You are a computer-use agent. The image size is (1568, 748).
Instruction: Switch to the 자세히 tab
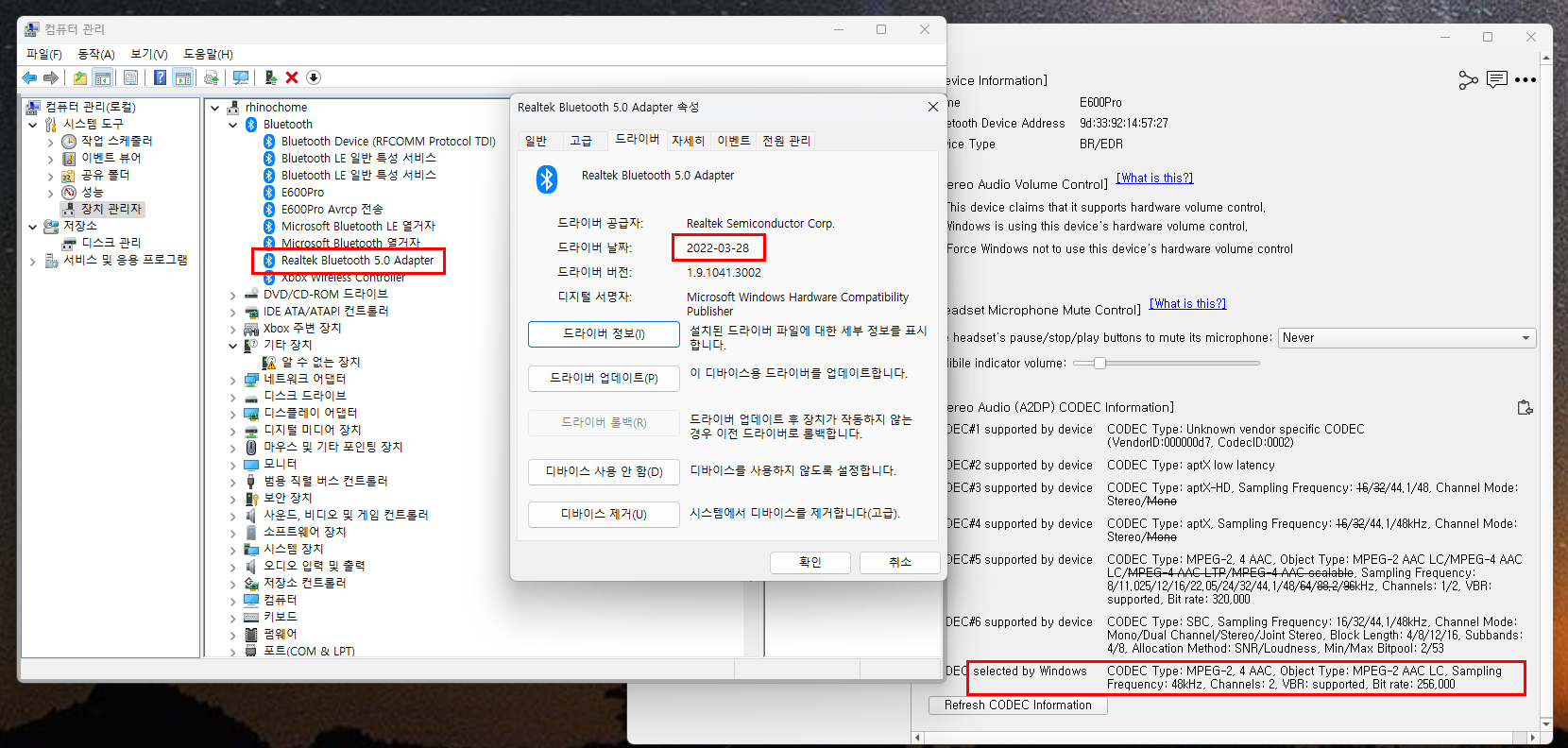pyautogui.click(x=688, y=141)
